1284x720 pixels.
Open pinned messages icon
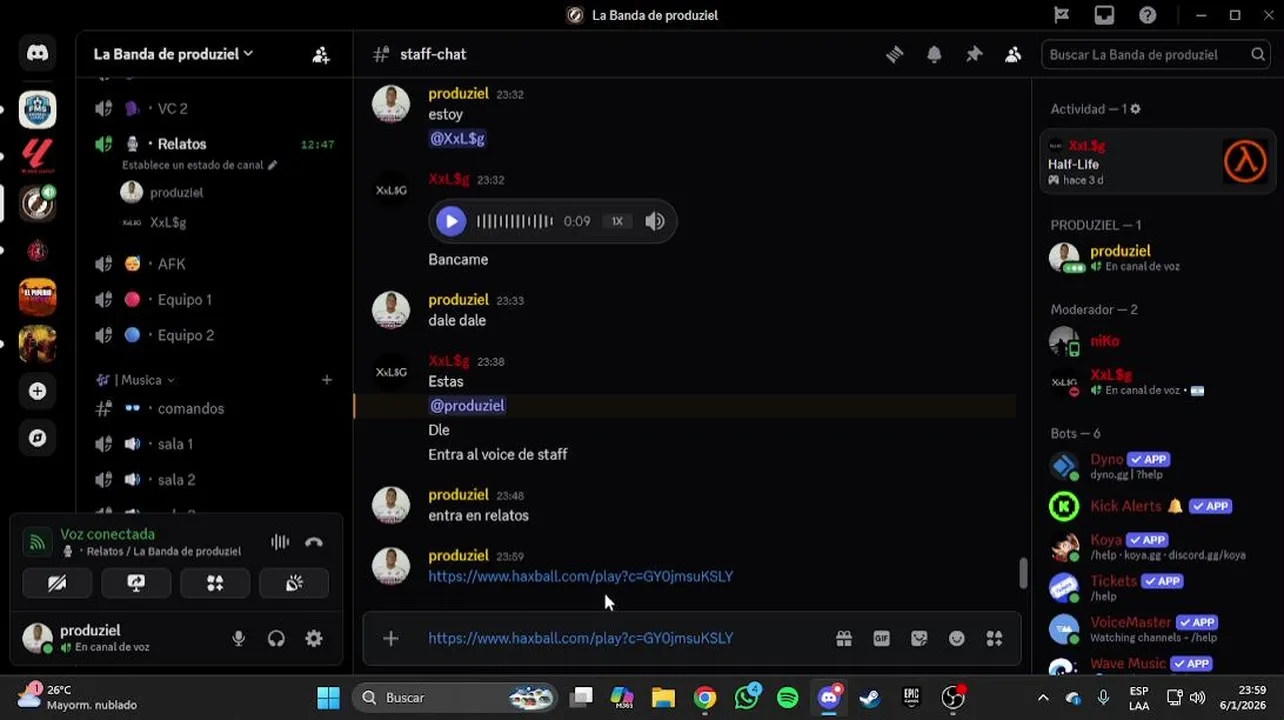tap(974, 55)
